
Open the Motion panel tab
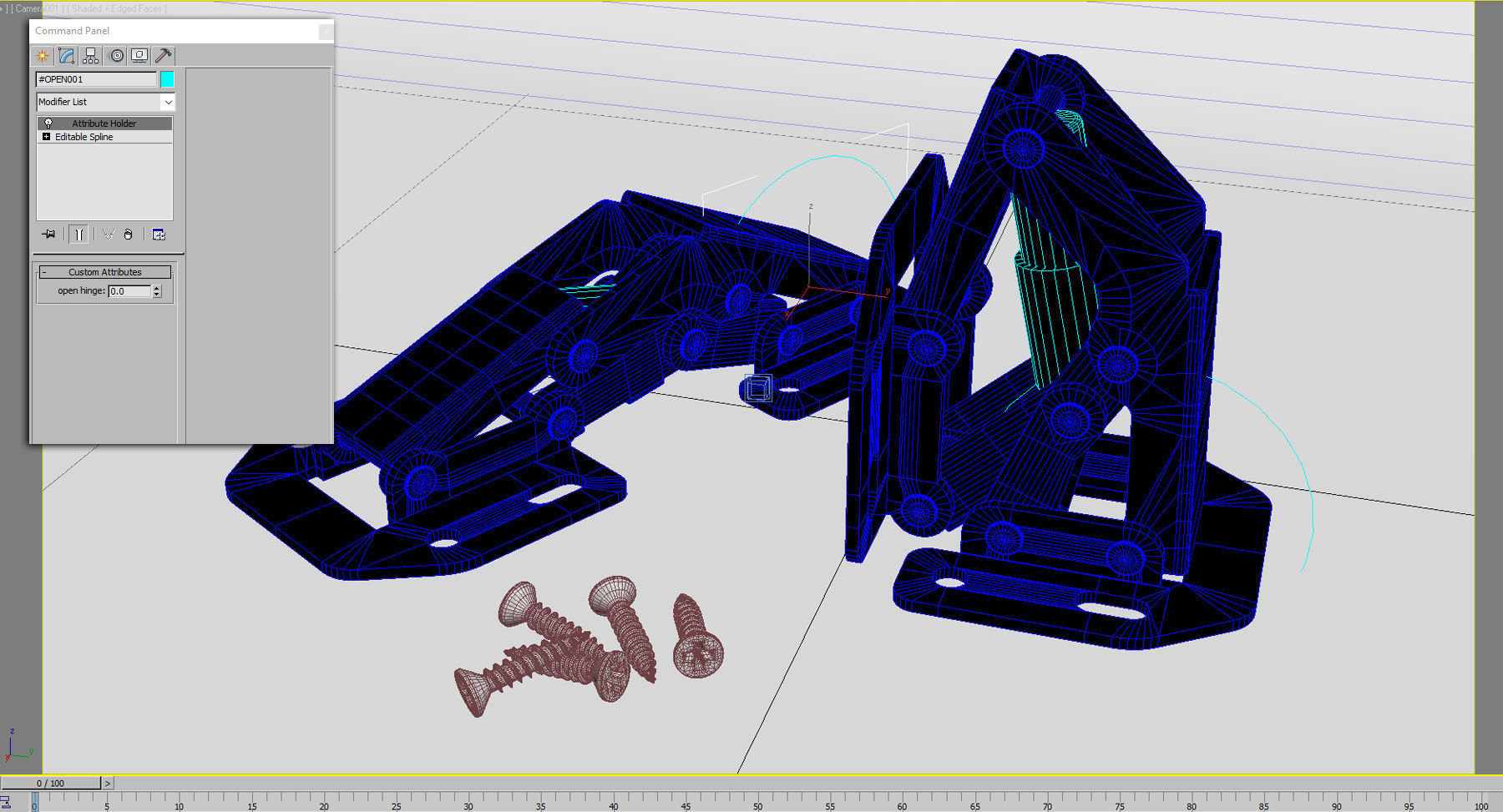(116, 56)
